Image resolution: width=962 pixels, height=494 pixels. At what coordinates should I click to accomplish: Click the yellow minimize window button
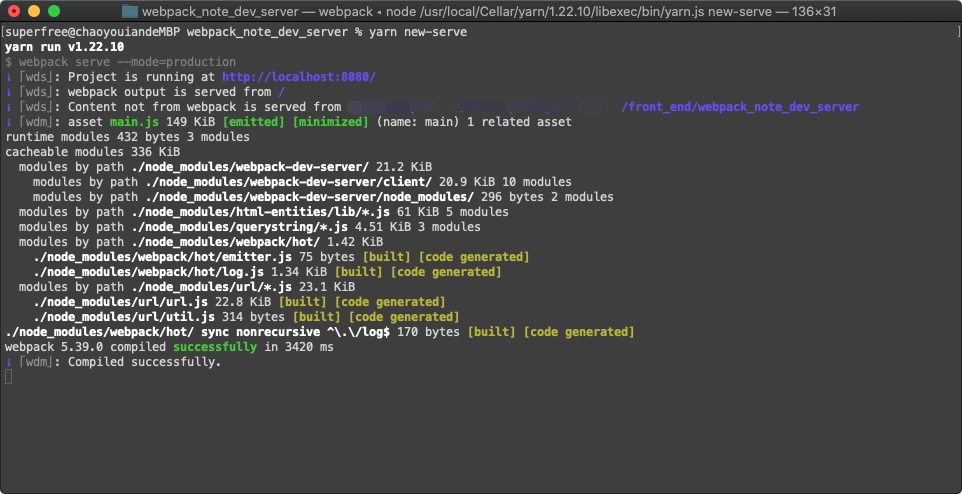tap(34, 11)
